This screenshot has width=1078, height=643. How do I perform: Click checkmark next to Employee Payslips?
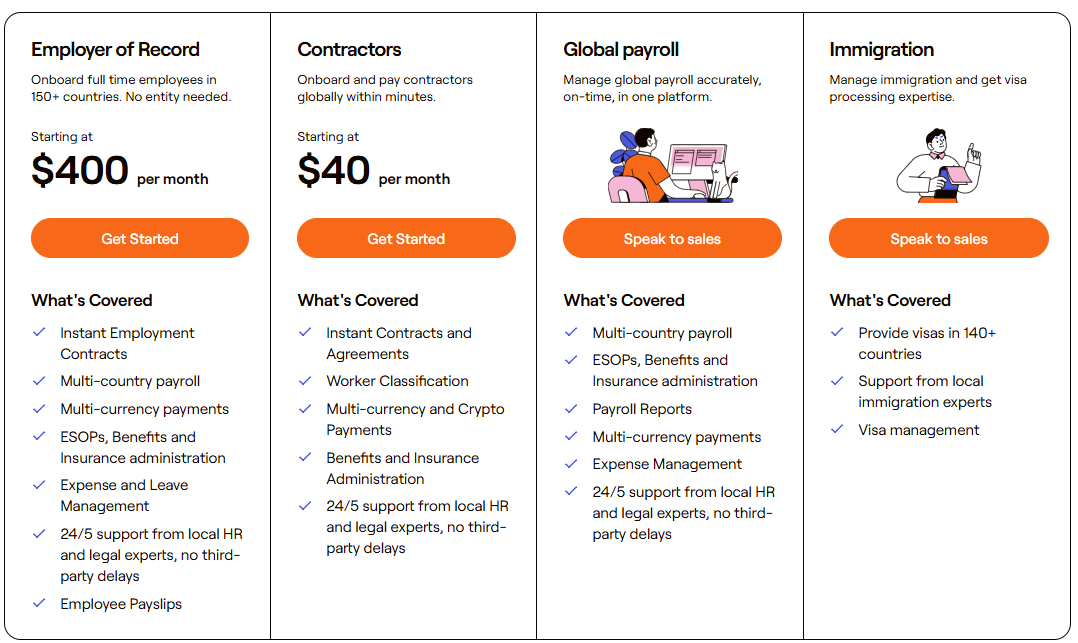tap(39, 603)
